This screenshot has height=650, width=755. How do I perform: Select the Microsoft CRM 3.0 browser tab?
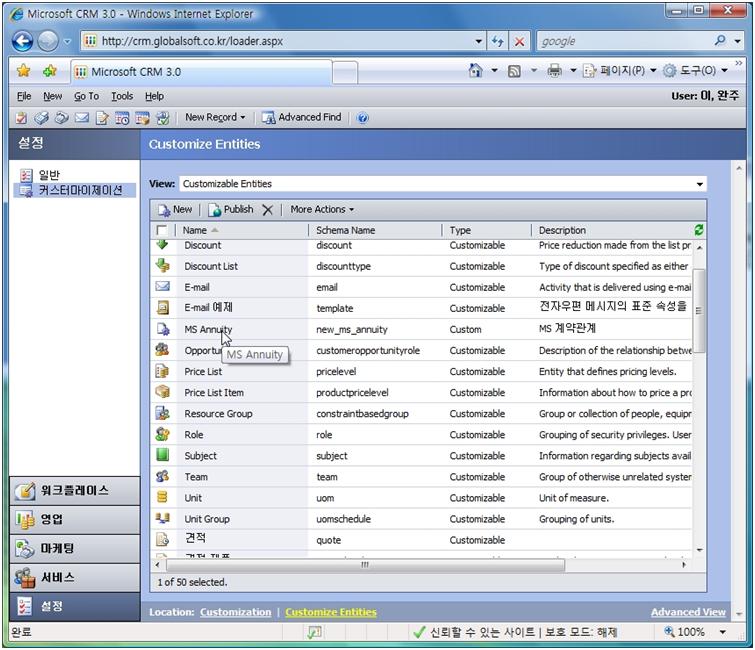[201, 72]
